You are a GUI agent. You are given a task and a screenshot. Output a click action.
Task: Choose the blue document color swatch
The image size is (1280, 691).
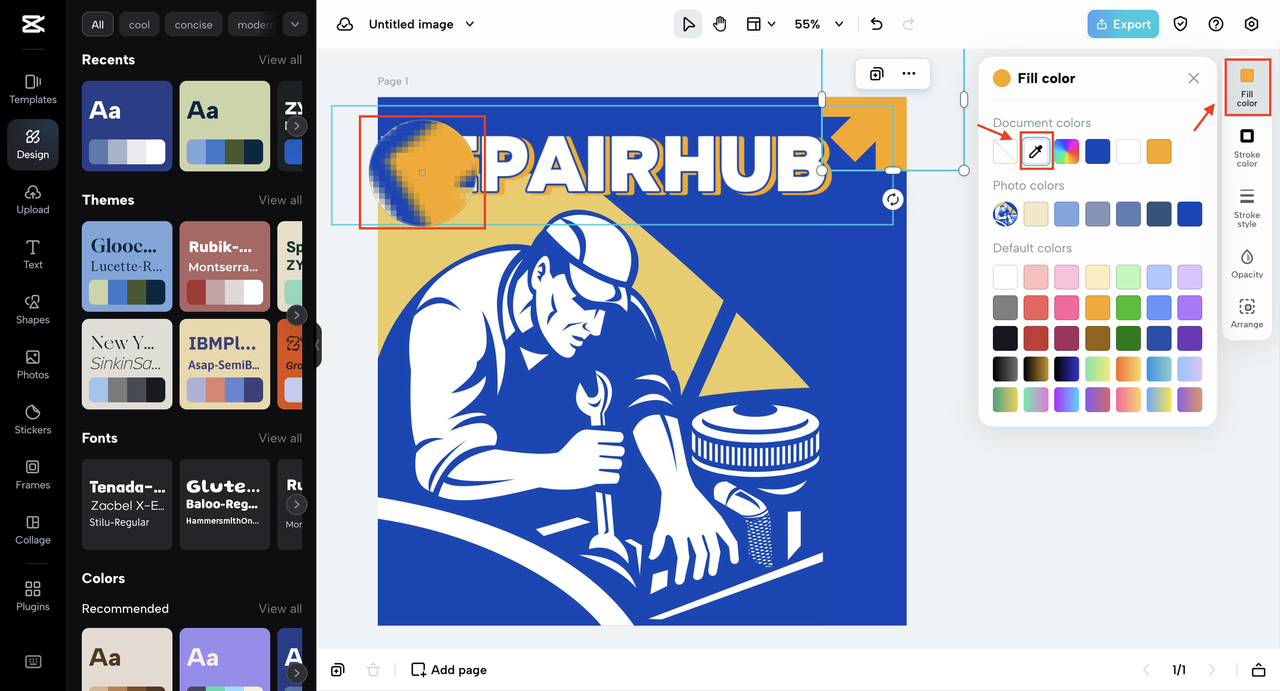tap(1098, 152)
